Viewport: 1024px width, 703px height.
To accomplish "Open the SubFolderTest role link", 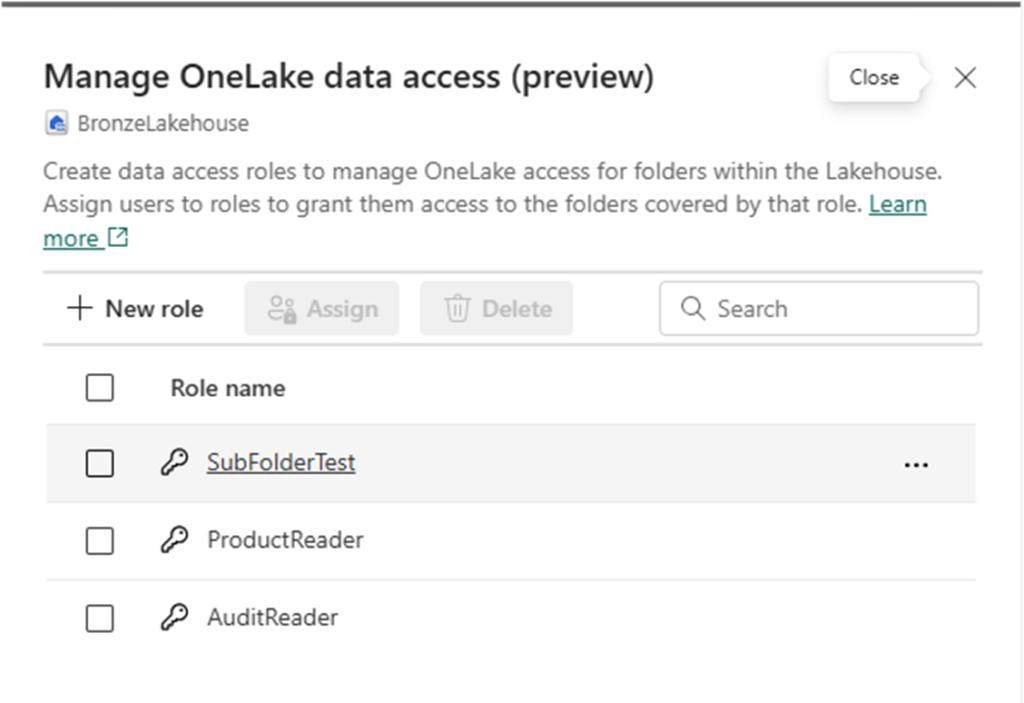I will pyautogui.click(x=281, y=463).
